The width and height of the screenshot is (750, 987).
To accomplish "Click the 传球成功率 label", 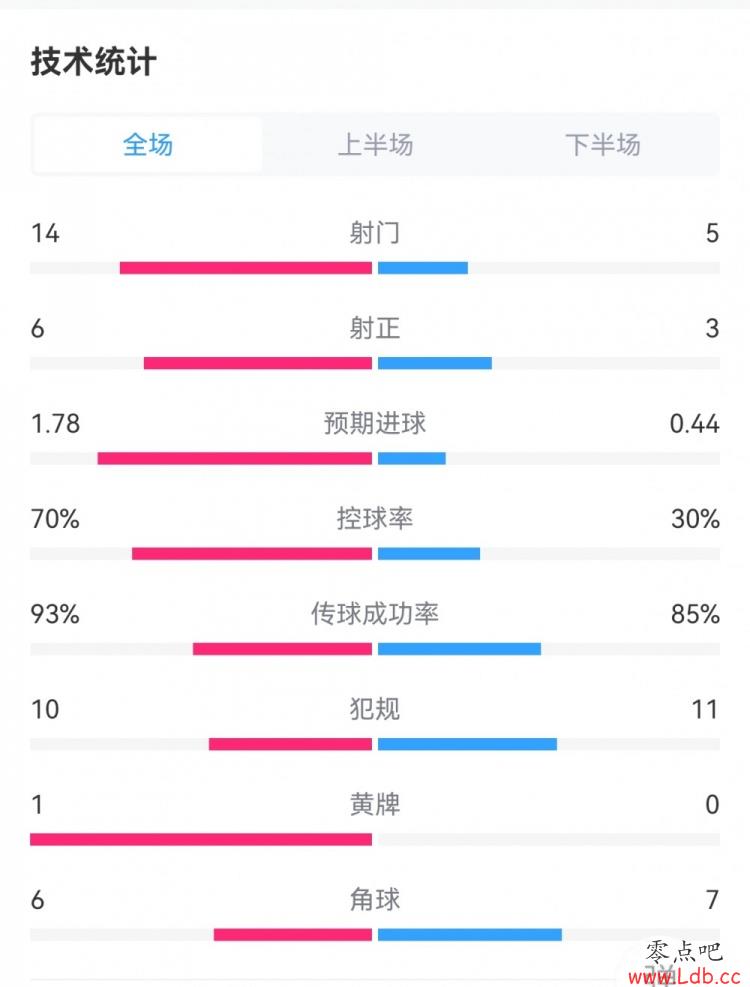I will pyautogui.click(x=375, y=614).
